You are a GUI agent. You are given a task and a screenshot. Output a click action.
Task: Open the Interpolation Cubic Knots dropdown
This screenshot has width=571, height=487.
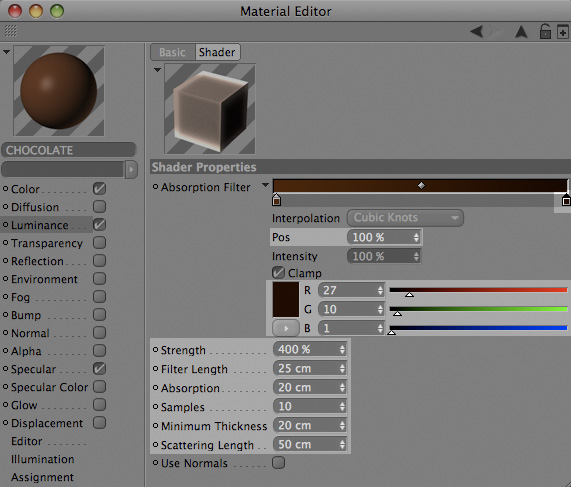405,218
